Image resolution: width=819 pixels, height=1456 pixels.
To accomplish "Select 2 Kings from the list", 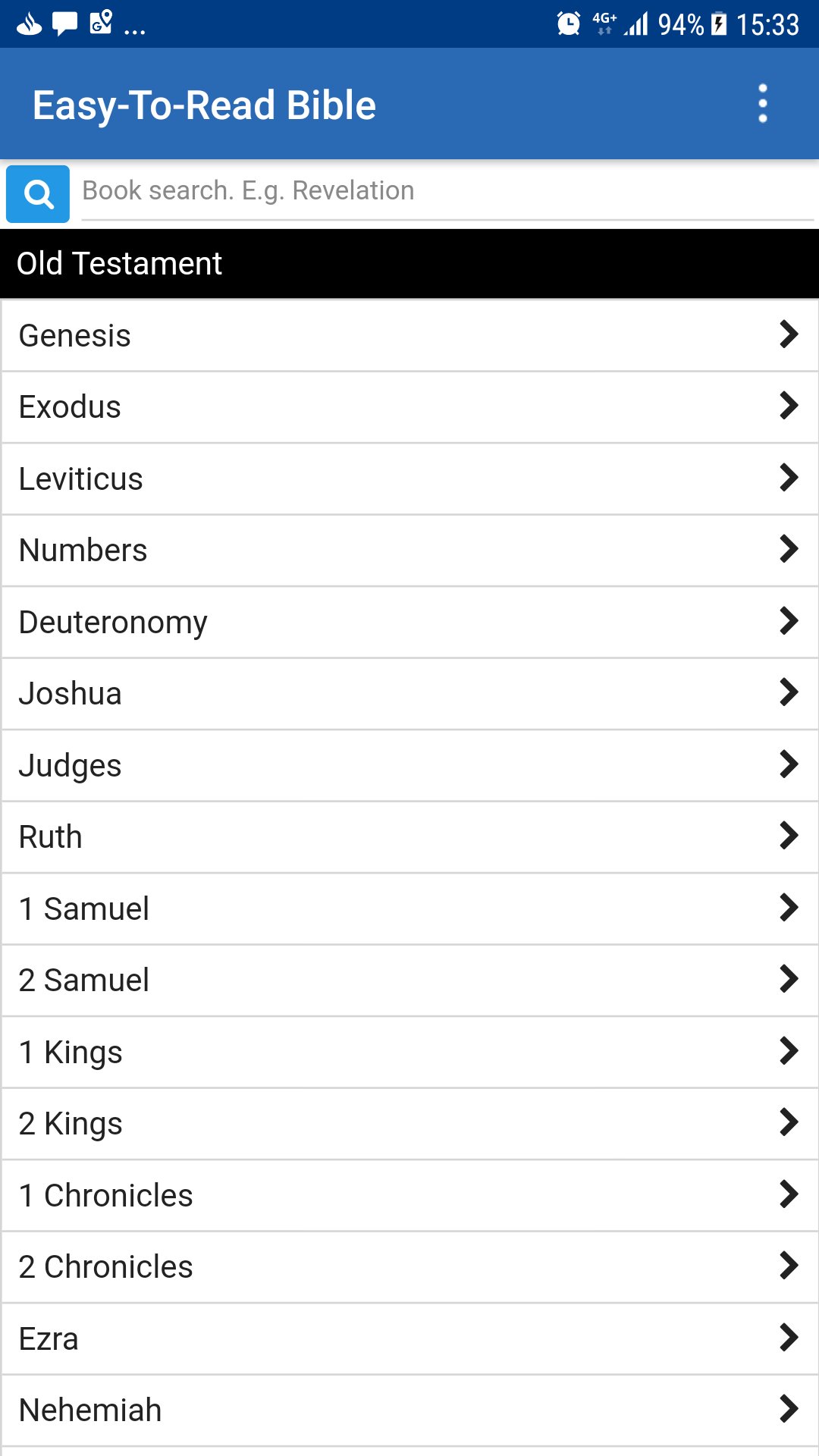I will 409,1124.
